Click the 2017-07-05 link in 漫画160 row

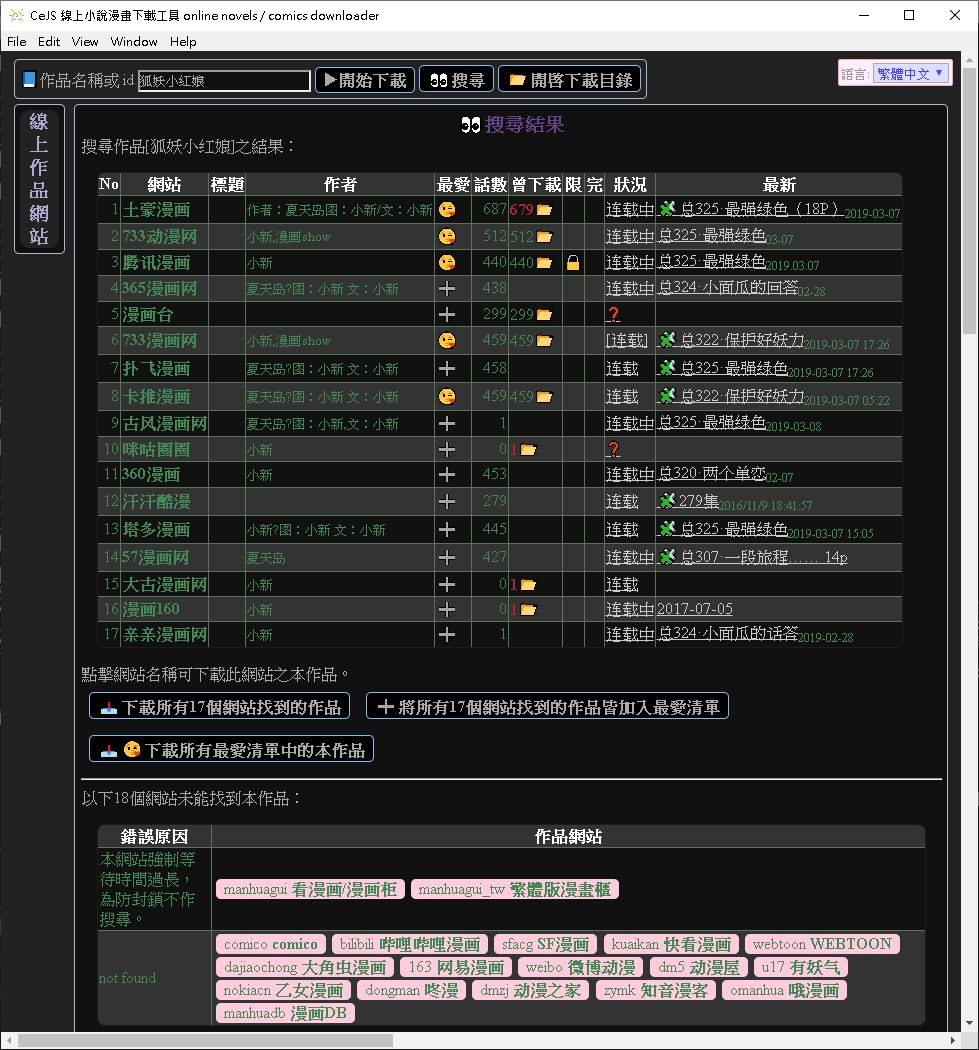tap(695, 609)
